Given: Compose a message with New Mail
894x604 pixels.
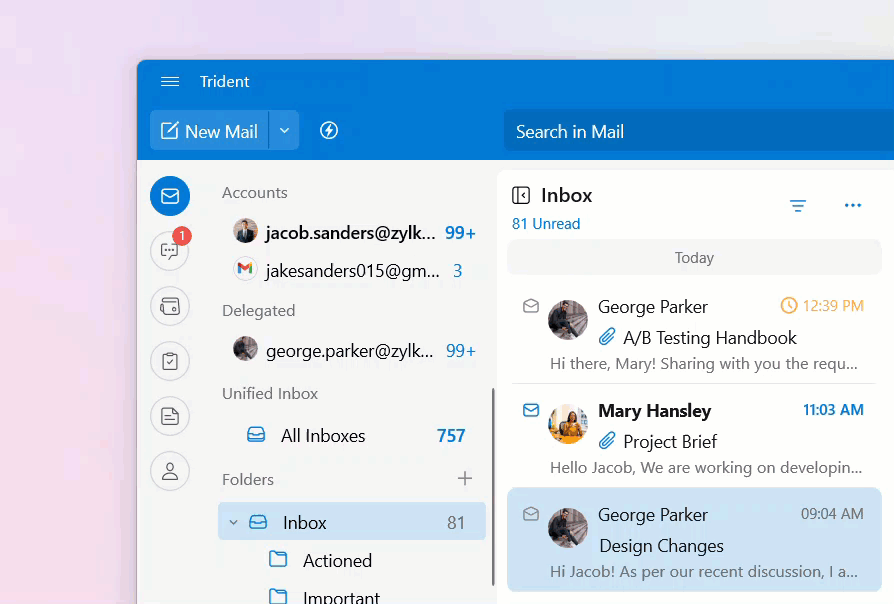Looking at the screenshot, I should coord(209,131).
